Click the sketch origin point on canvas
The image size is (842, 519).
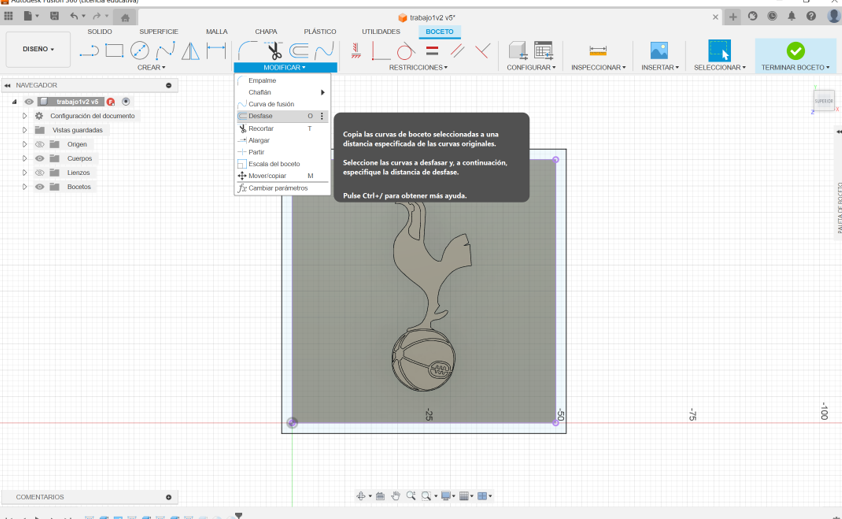[x=292, y=423]
